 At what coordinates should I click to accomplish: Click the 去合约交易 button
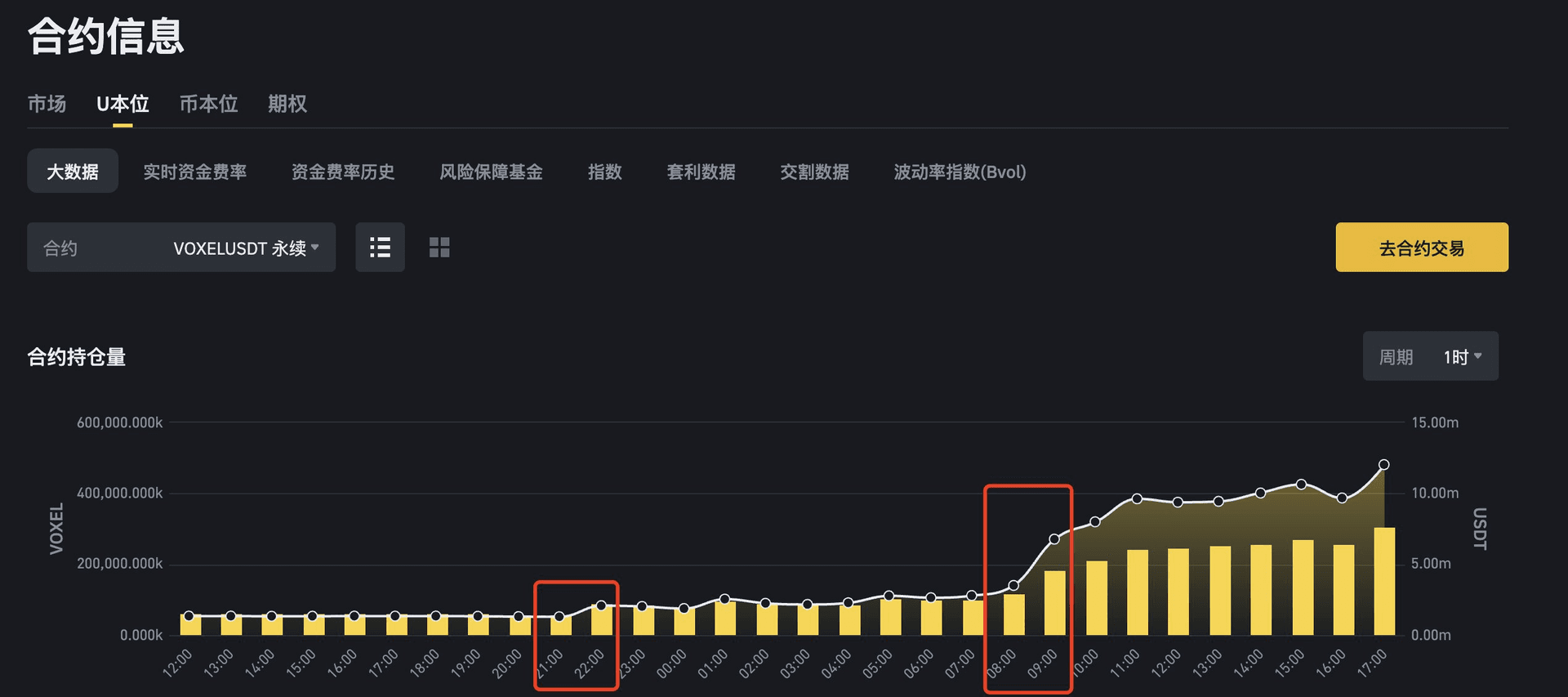(1421, 248)
